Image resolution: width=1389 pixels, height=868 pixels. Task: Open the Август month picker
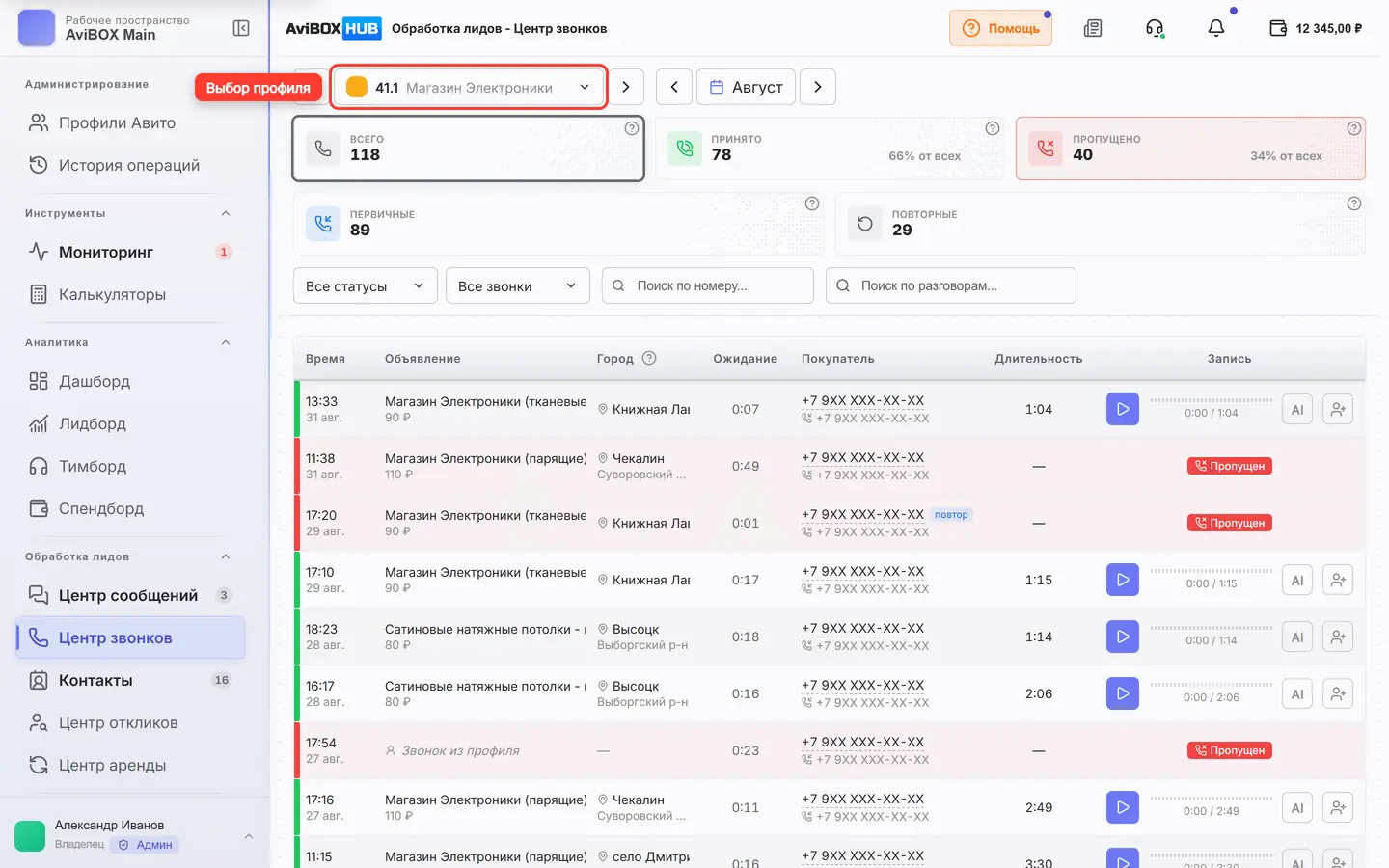(747, 87)
